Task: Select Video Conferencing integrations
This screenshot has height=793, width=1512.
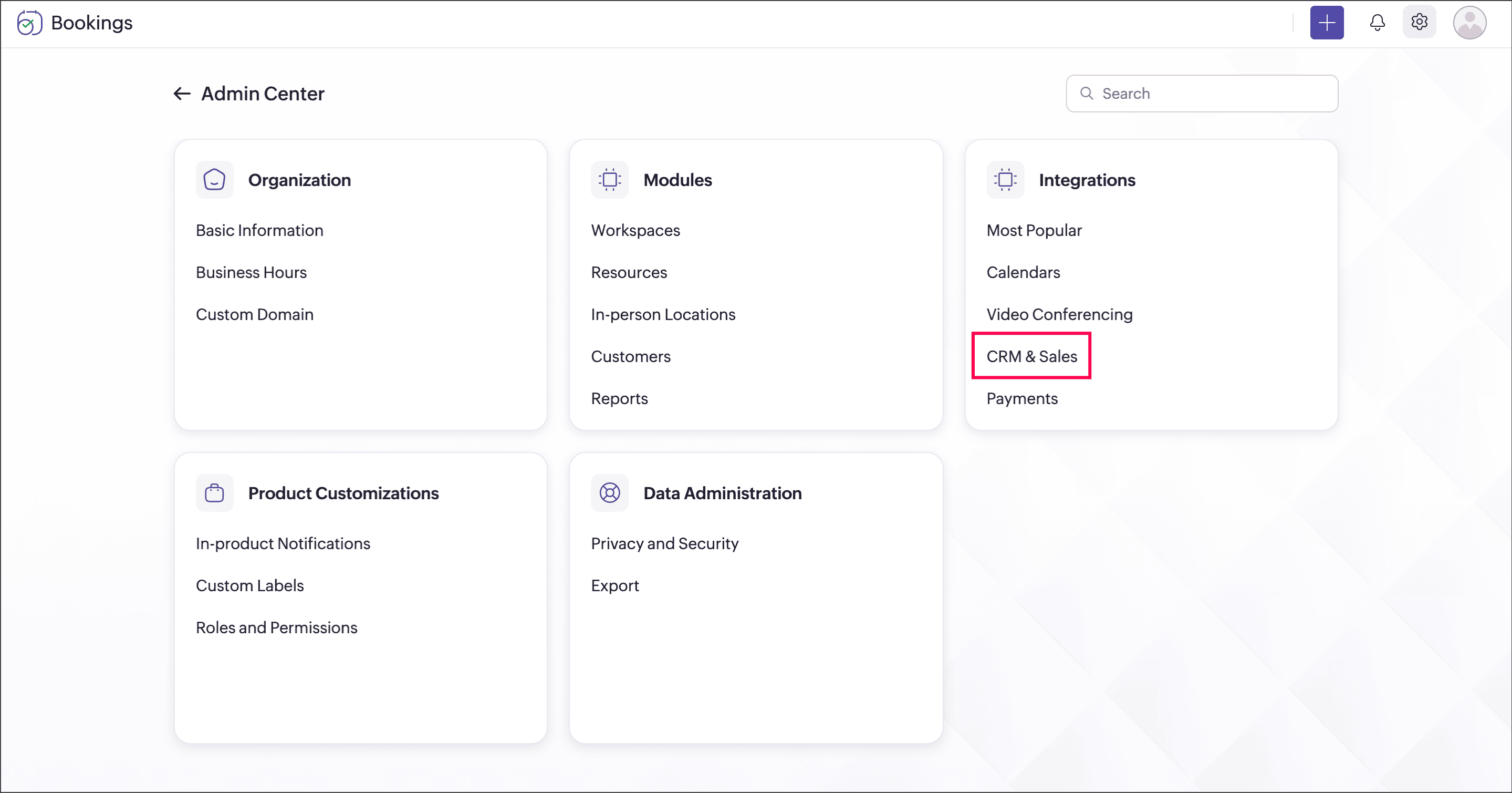Action: (1059, 314)
